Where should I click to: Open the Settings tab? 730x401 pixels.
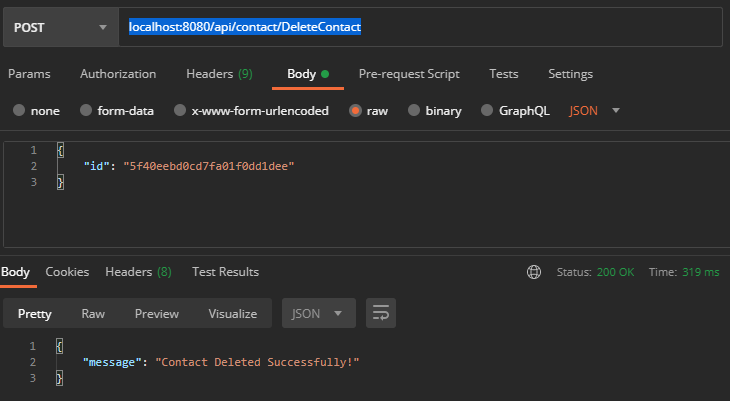570,74
